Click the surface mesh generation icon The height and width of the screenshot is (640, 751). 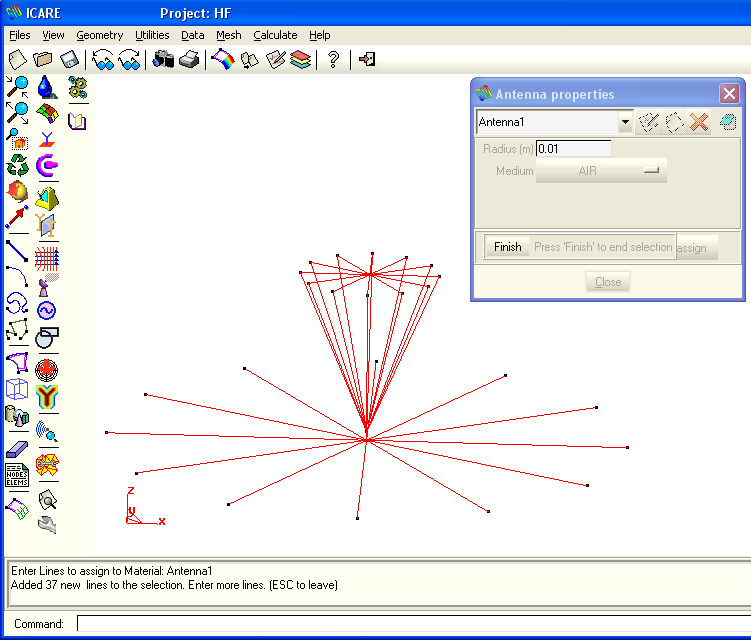click(17, 509)
